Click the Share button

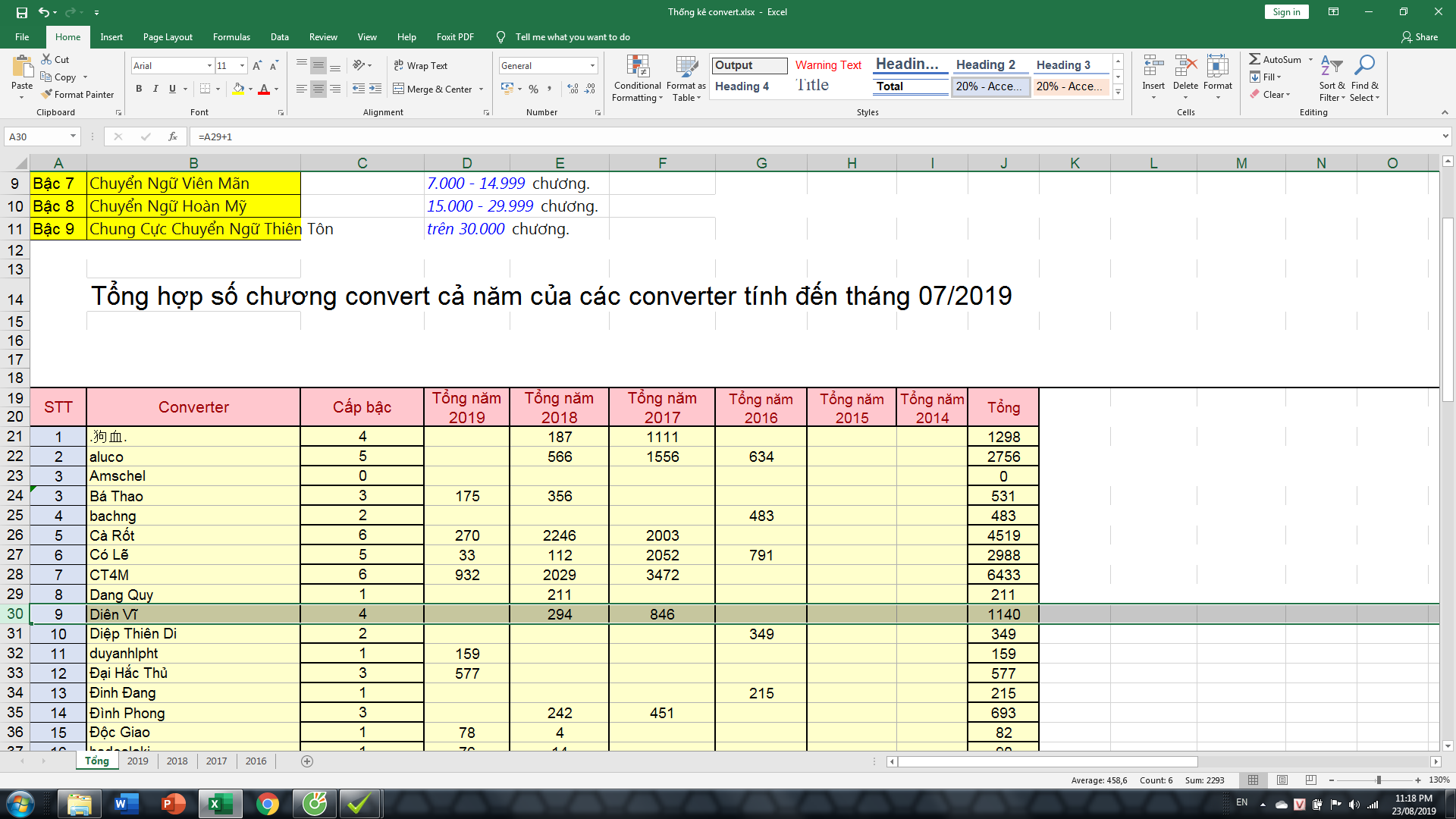coord(1419,36)
